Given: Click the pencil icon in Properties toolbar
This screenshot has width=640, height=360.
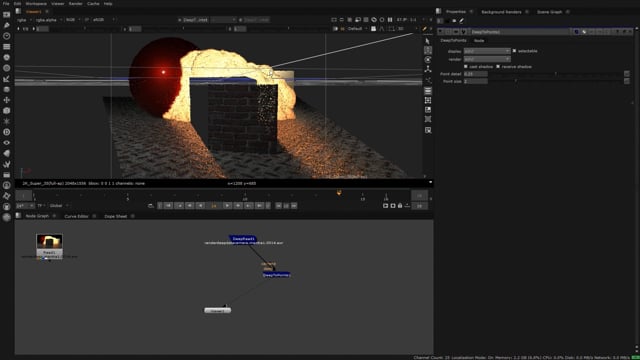Looking at the screenshot, I should (462, 20).
